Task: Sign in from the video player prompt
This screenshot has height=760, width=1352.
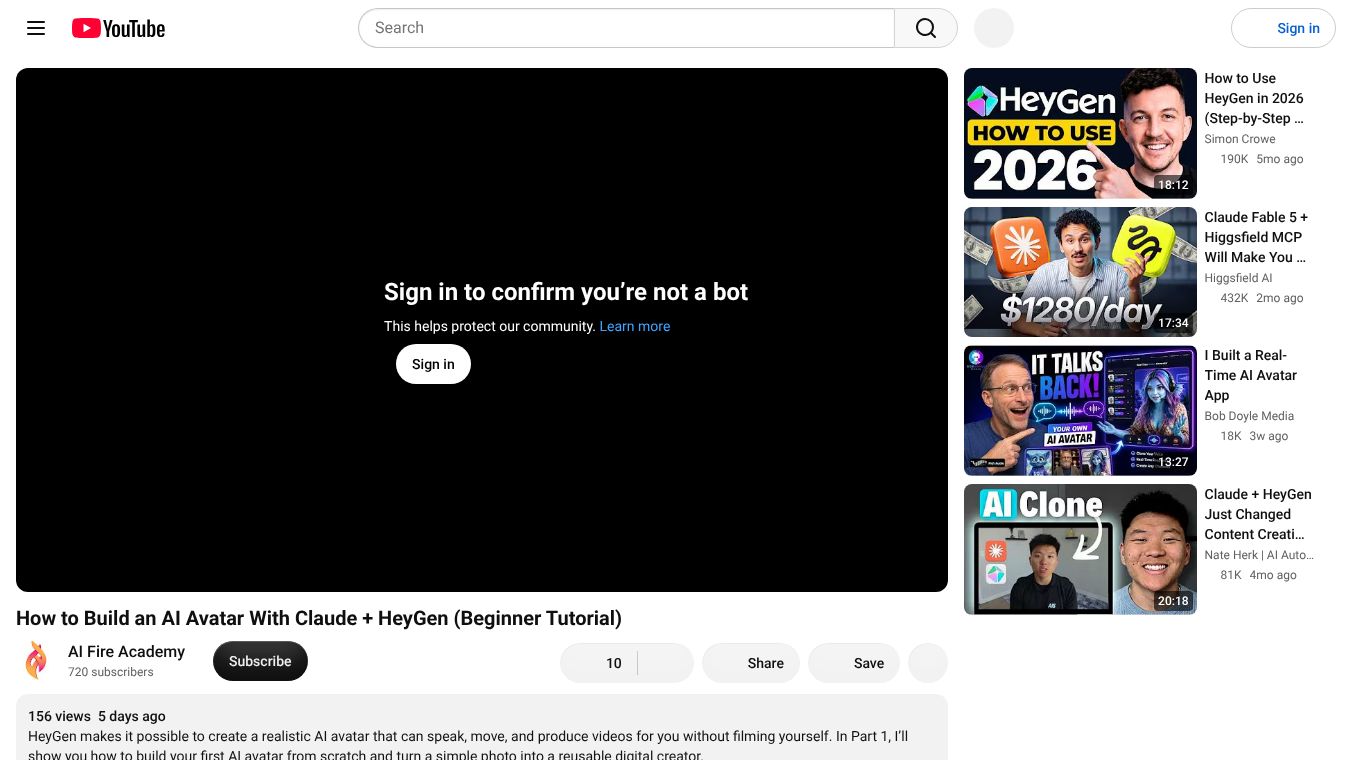Action: (x=433, y=364)
